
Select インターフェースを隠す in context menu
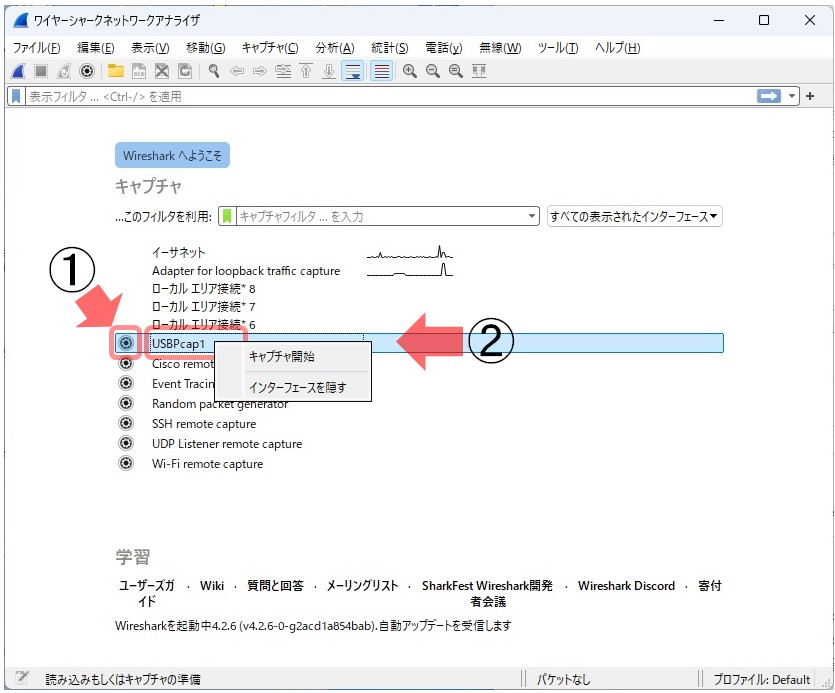(x=297, y=387)
